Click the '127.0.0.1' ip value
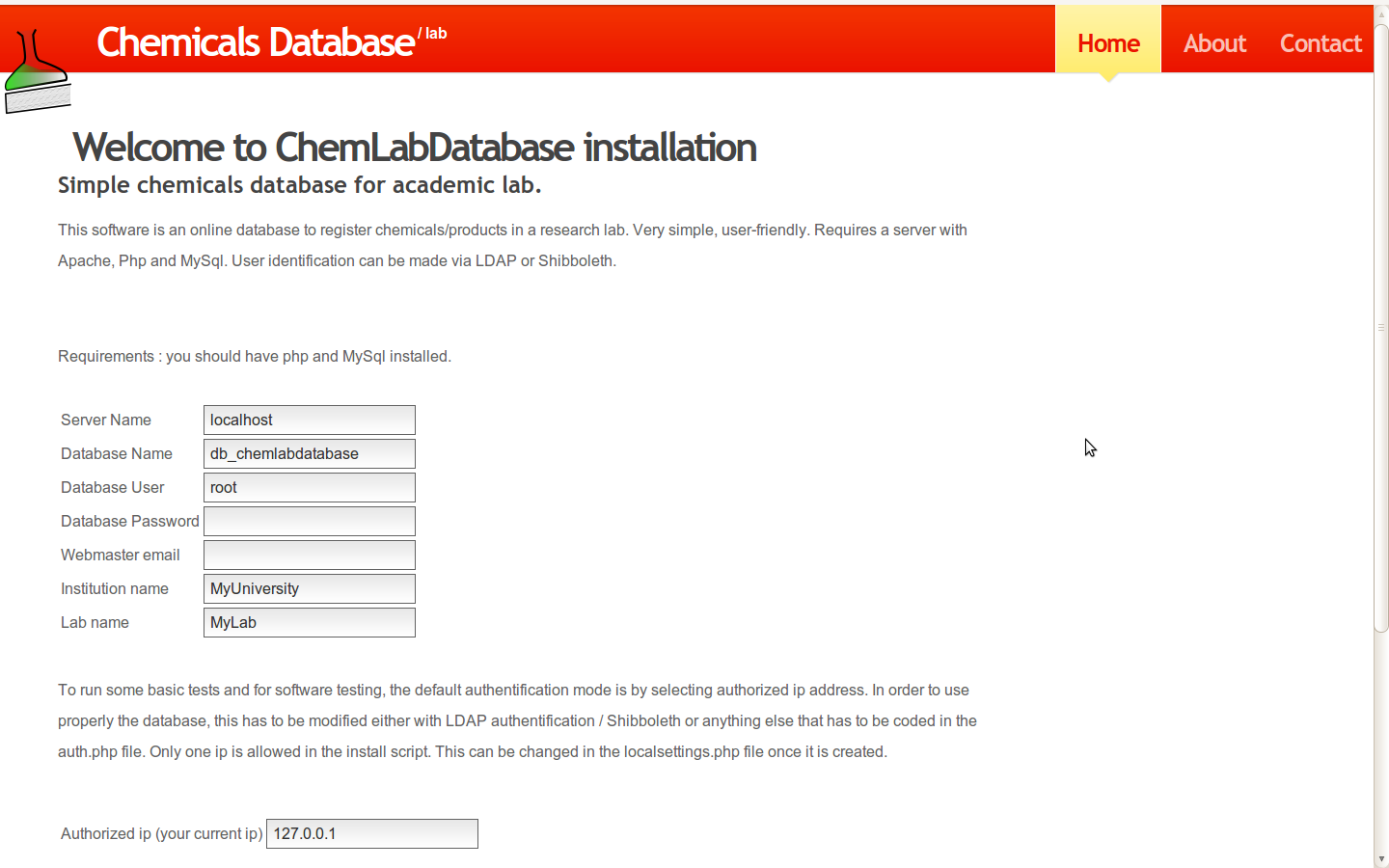 [303, 833]
